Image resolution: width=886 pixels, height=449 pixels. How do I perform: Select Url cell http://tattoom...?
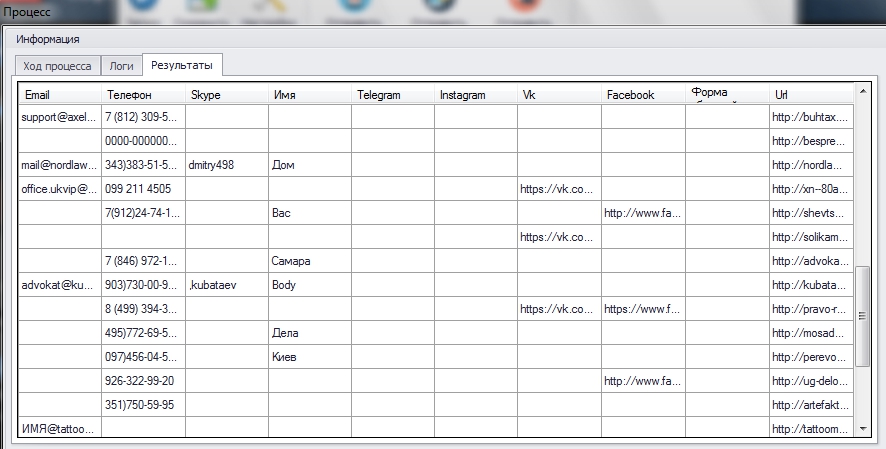click(x=811, y=428)
